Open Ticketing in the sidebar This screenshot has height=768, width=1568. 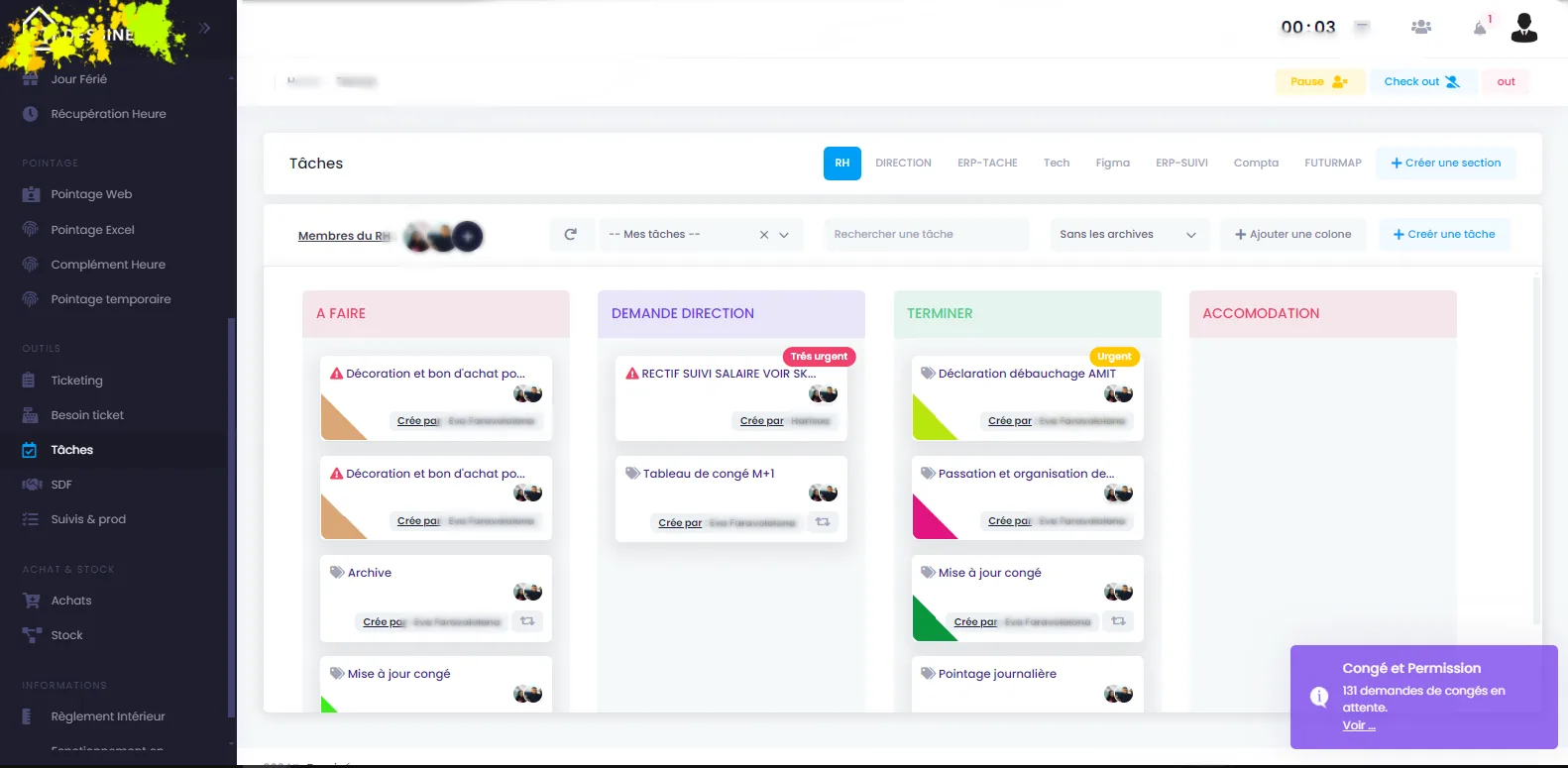[76, 381]
